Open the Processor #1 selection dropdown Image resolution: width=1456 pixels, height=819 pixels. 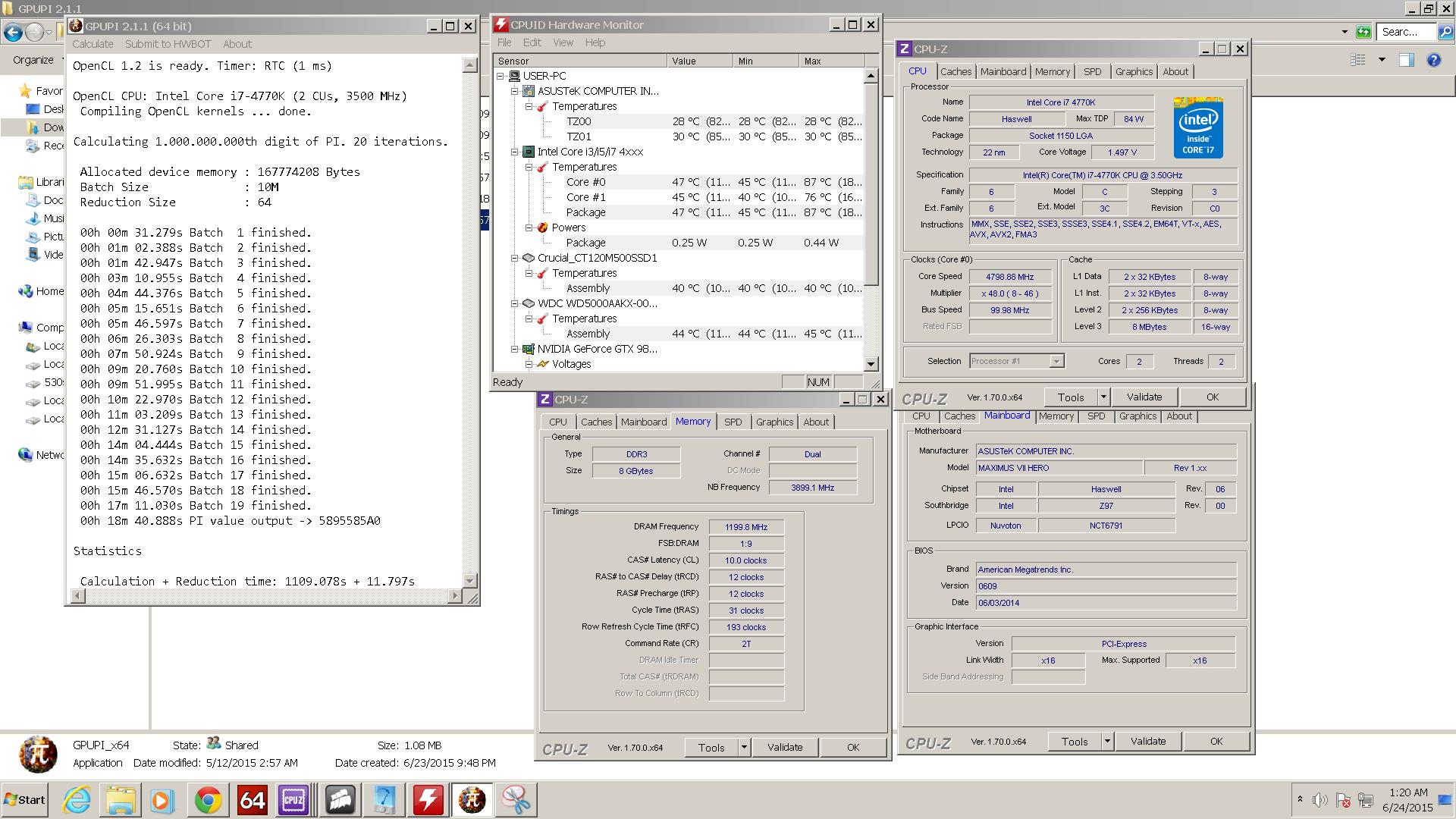(1056, 362)
